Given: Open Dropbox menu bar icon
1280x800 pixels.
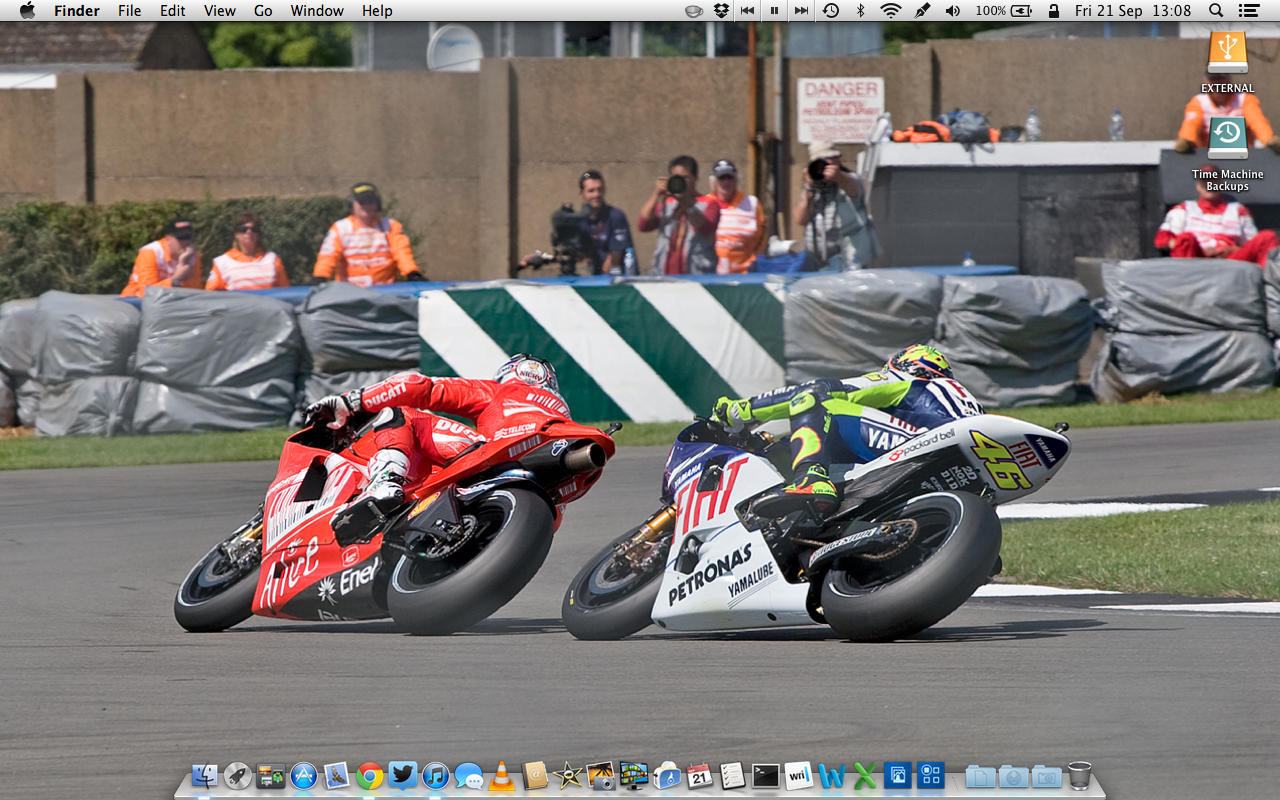Looking at the screenshot, I should pos(722,11).
